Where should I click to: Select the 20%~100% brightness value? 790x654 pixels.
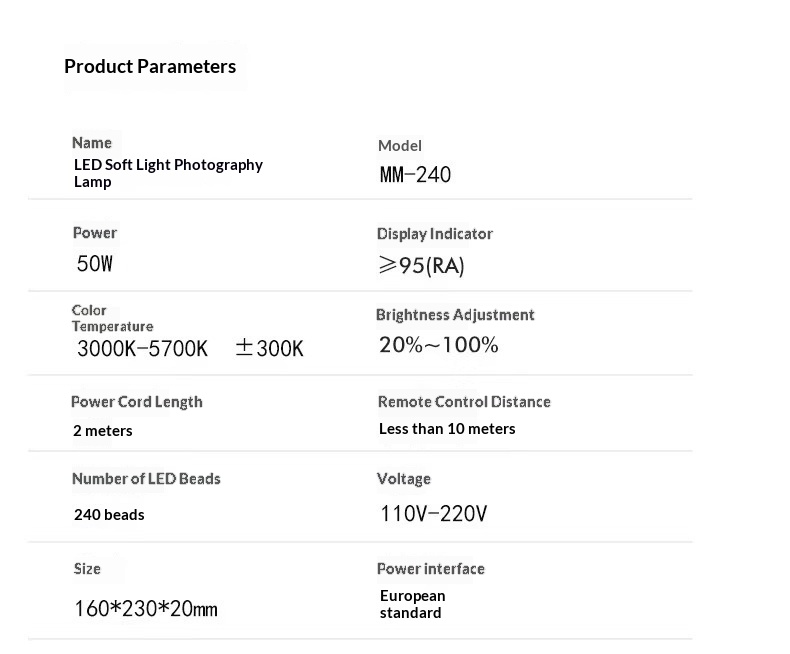(x=438, y=345)
